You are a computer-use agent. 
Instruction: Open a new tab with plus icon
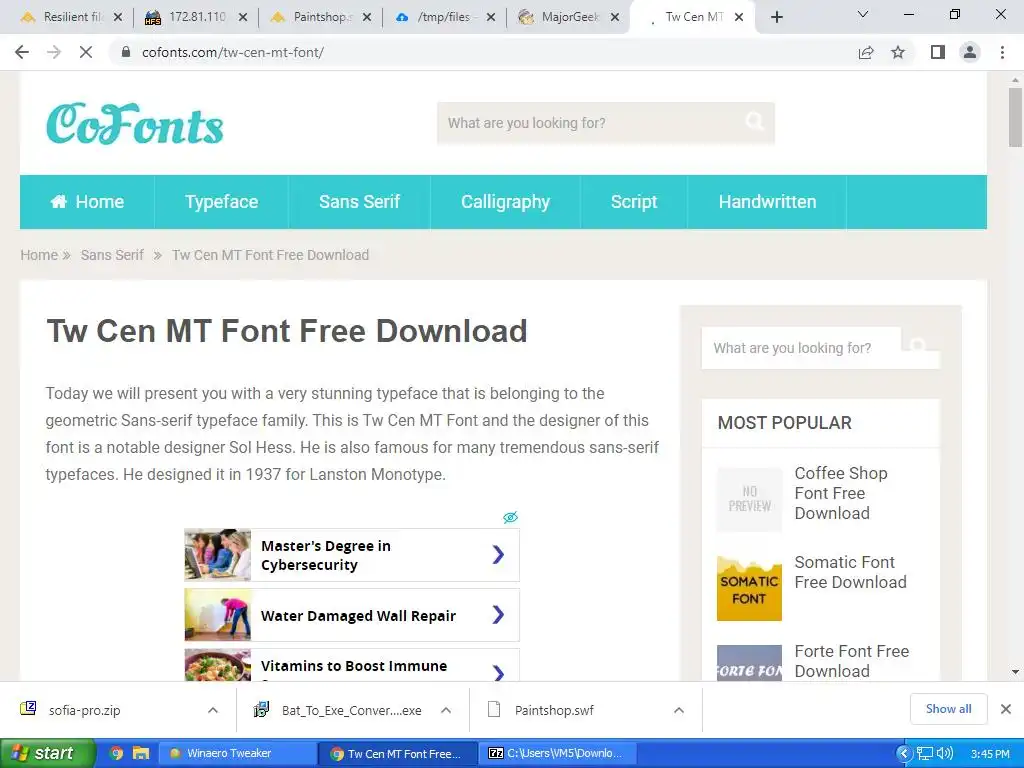(776, 17)
